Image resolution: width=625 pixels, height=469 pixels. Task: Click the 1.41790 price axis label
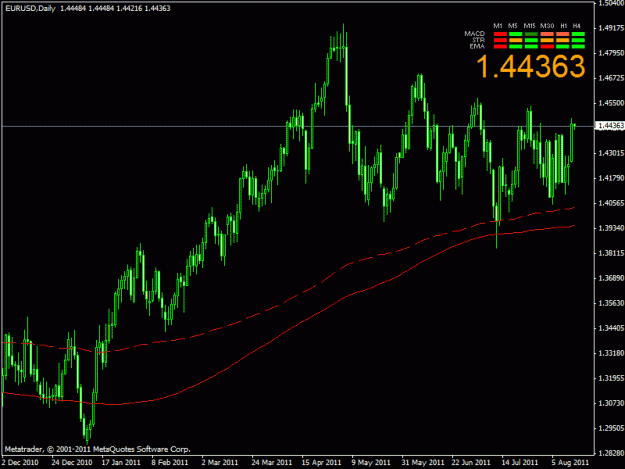click(x=611, y=178)
